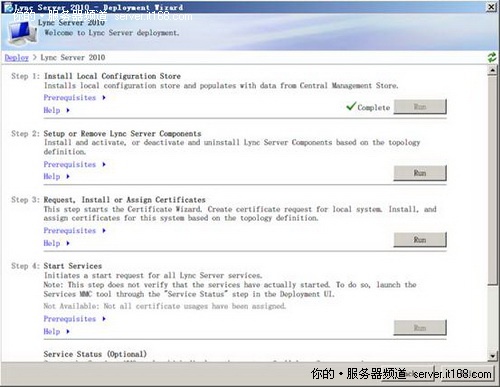The height and width of the screenshot is (387, 500).
Task: Open Prerequisites link under Step 1
Action: coord(70,98)
